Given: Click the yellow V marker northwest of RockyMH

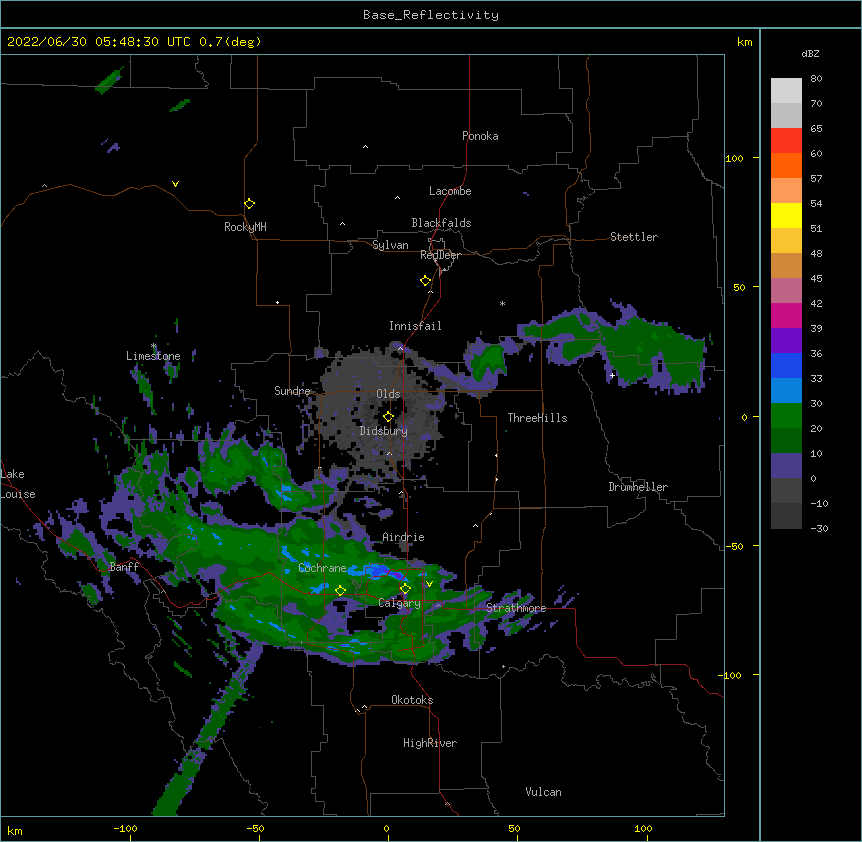Looking at the screenshot, I should click(175, 184).
